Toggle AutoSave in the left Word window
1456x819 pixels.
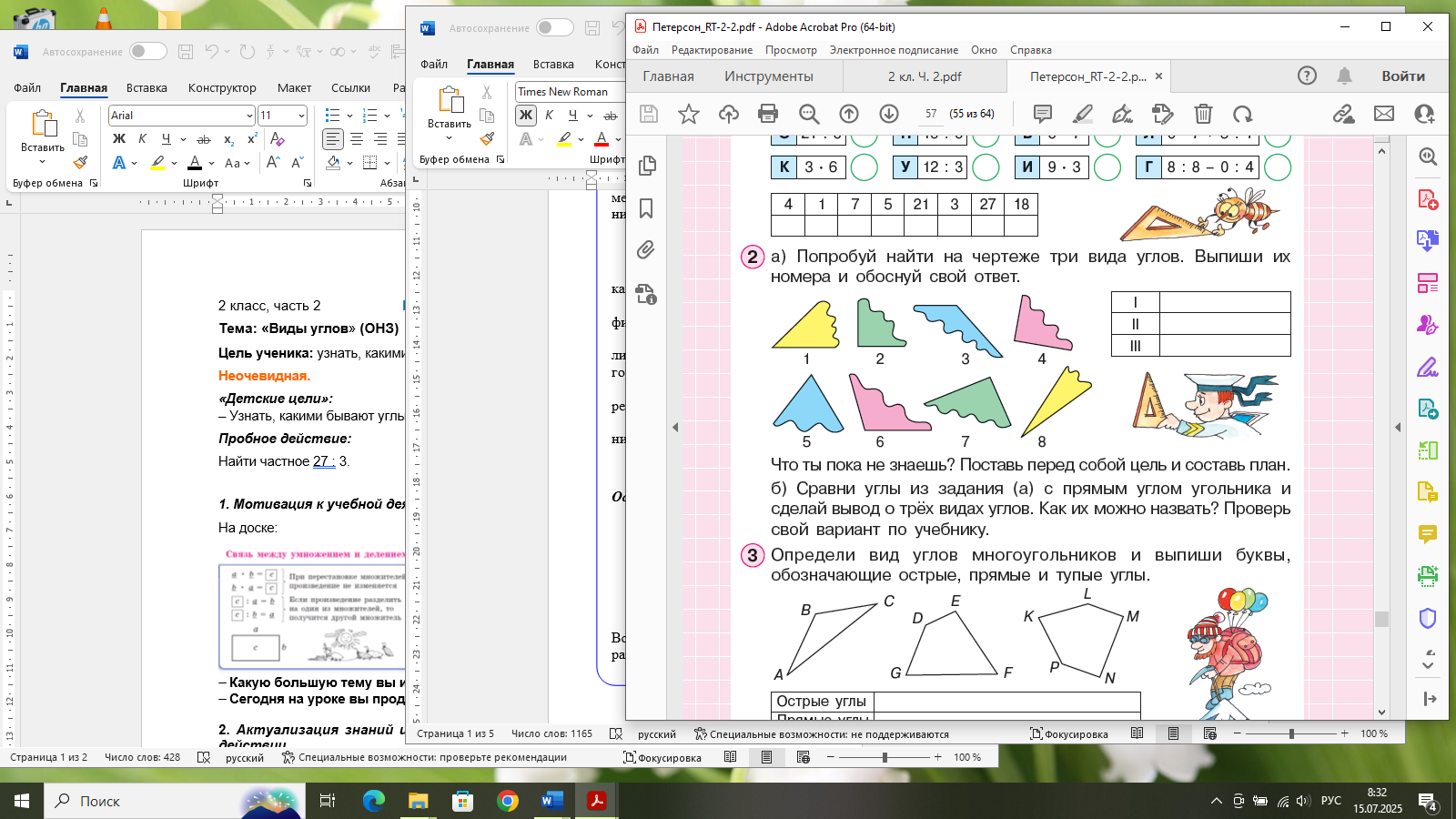147,51
